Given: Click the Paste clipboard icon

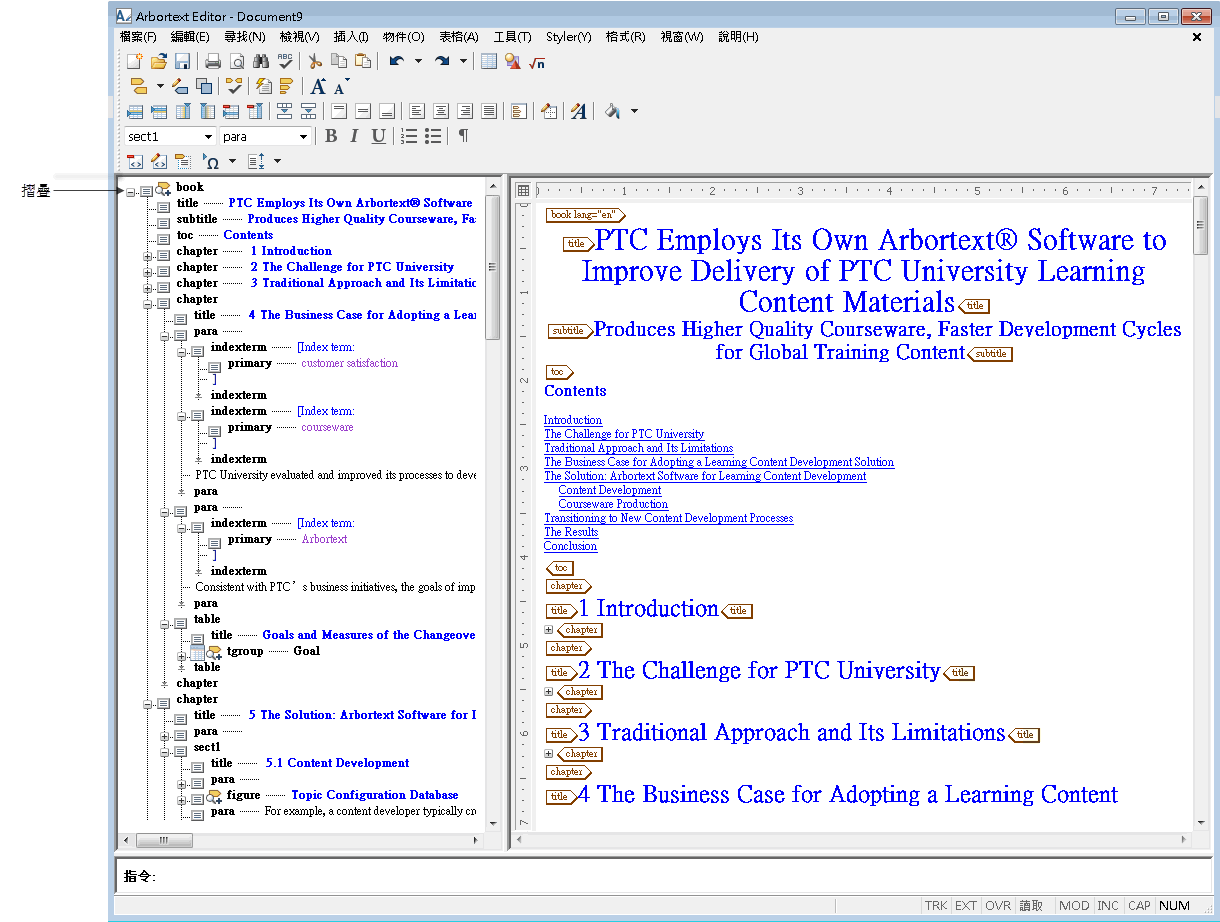Looking at the screenshot, I should [363, 61].
